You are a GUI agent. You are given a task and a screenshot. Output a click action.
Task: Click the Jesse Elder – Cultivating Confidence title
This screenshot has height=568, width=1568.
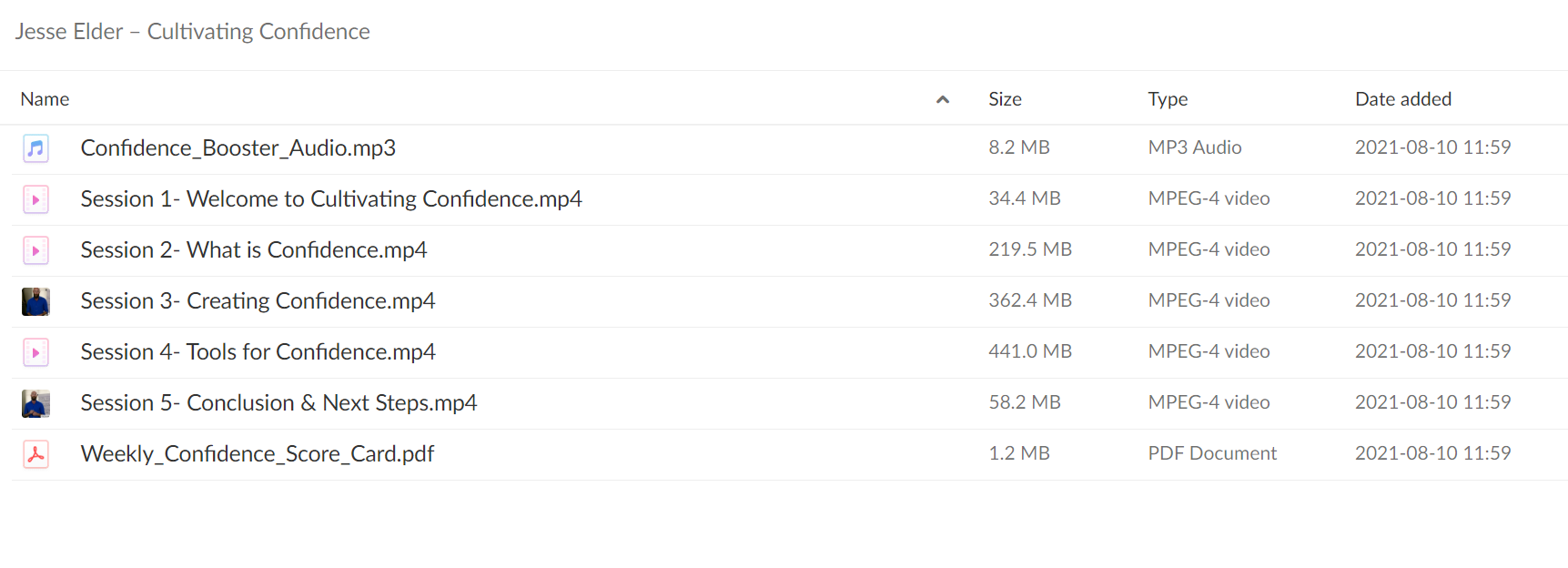[x=193, y=31]
